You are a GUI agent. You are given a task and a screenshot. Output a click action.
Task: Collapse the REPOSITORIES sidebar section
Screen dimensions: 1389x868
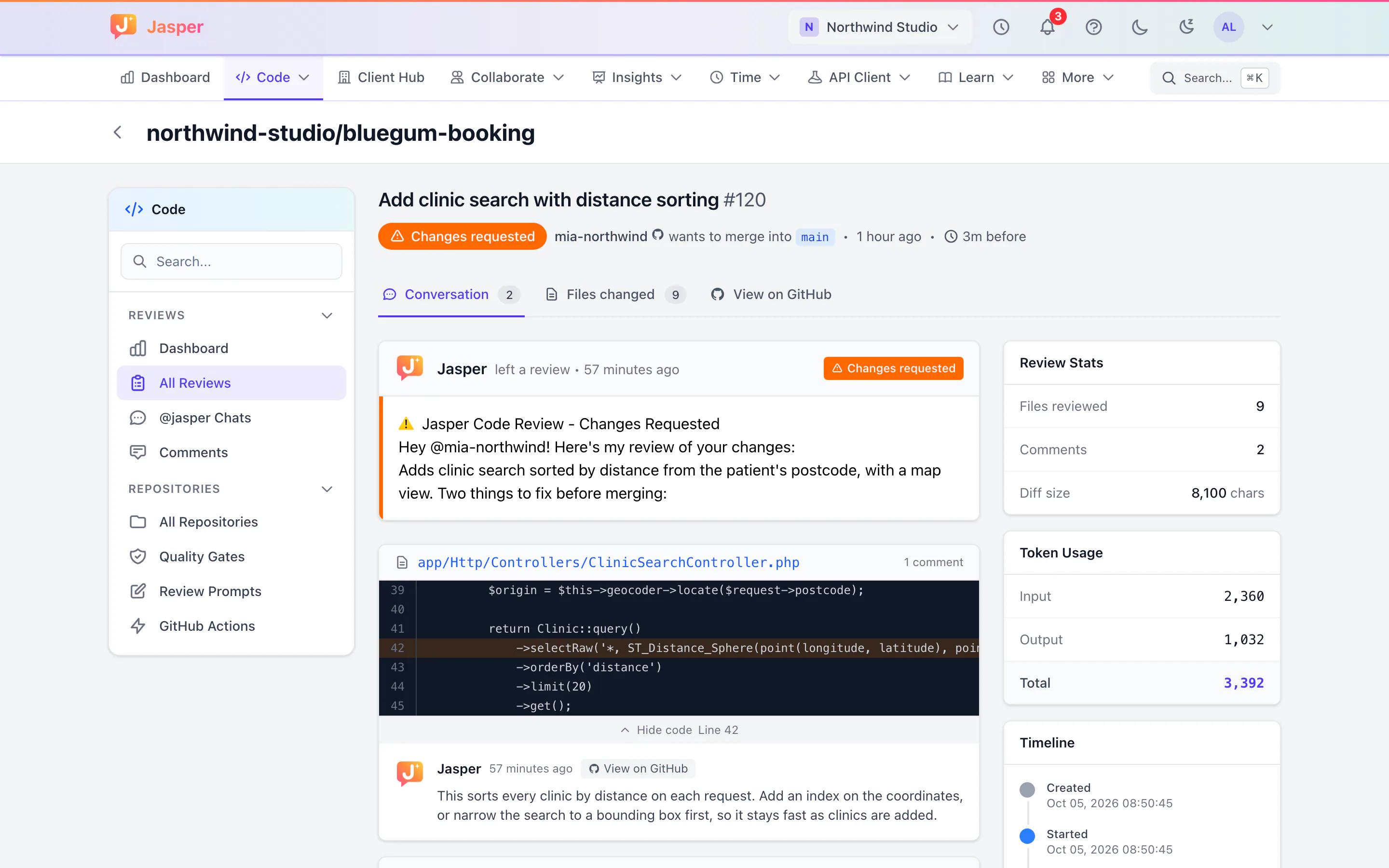[231, 488]
